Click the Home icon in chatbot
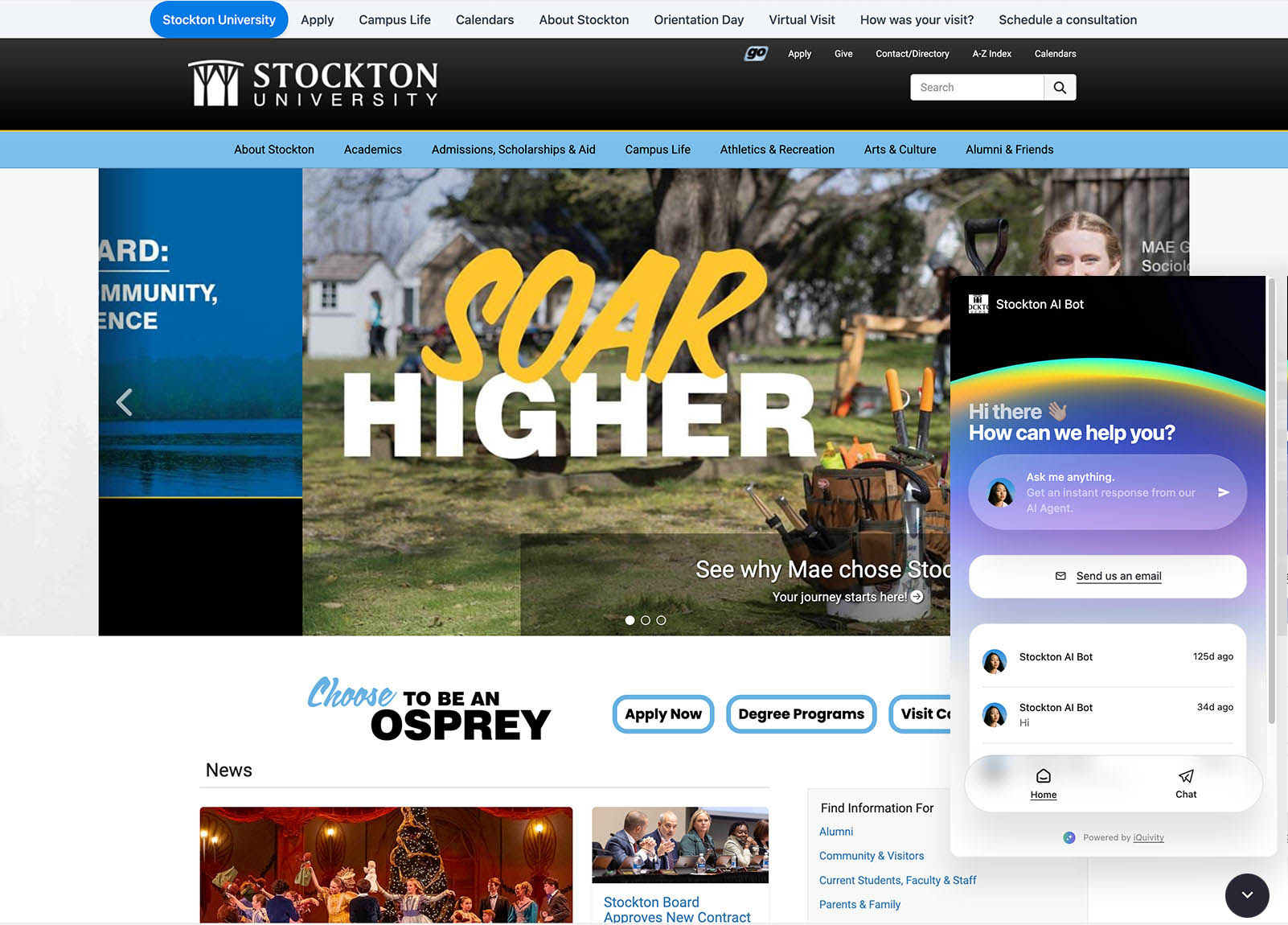 point(1043,776)
